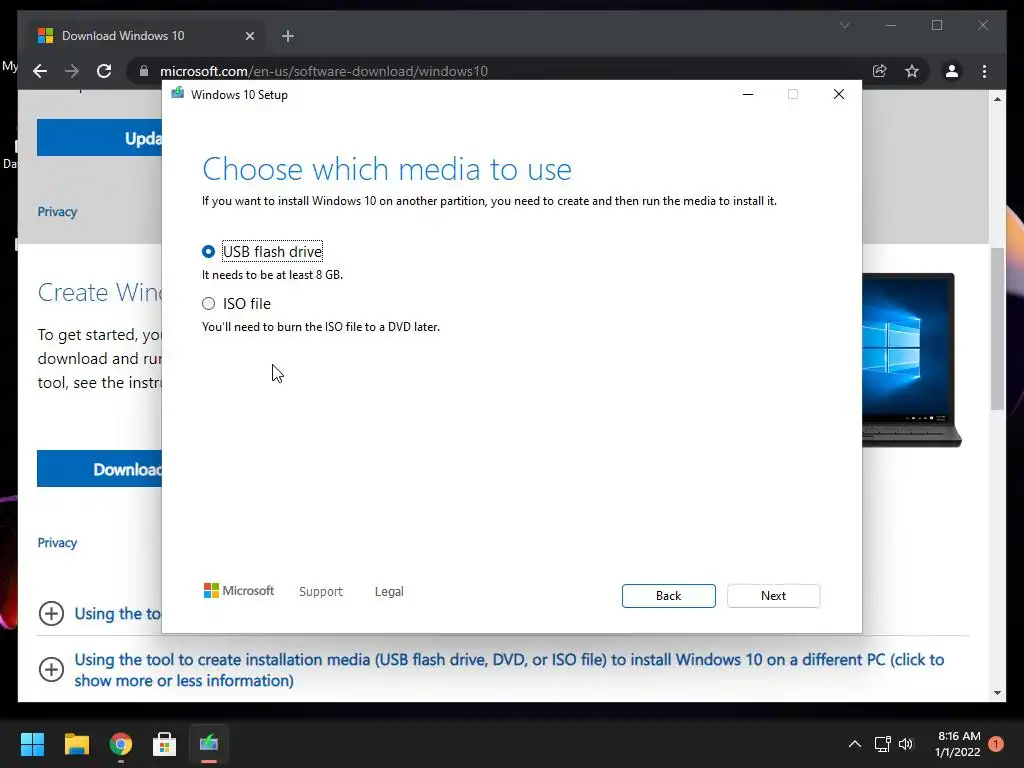Bookmark this page with the star icon
This screenshot has width=1024, height=768.
[912, 71]
